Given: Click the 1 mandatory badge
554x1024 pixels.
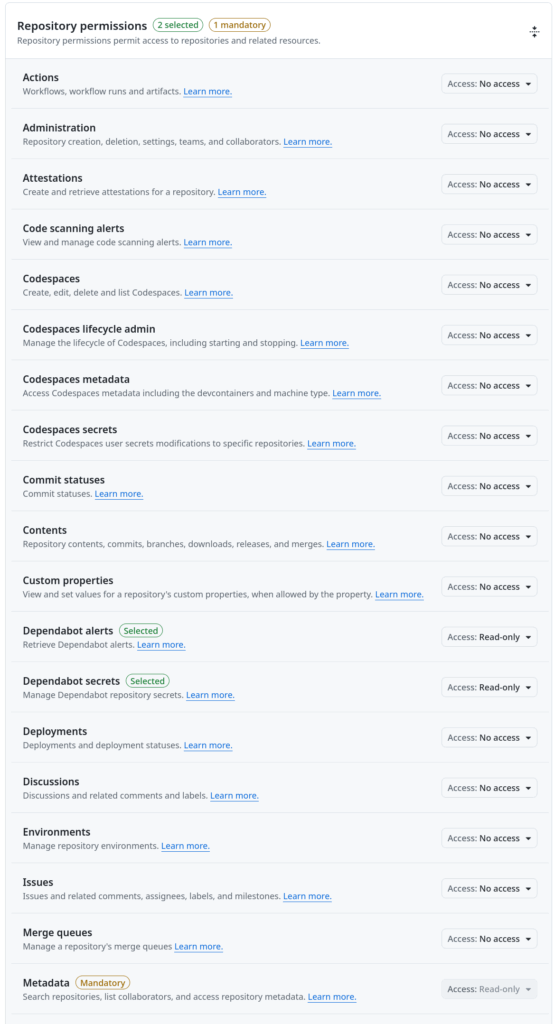Looking at the screenshot, I should 240,25.
